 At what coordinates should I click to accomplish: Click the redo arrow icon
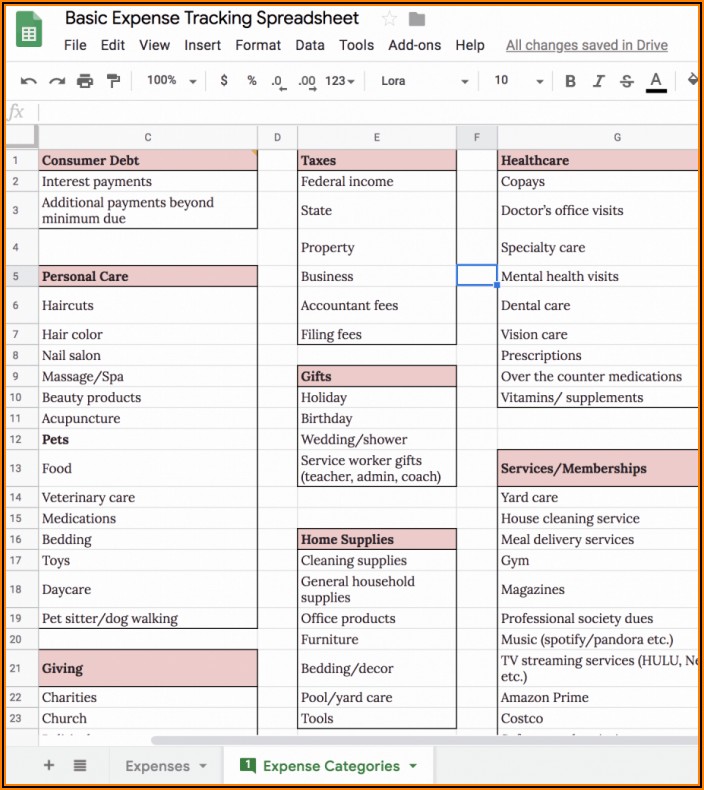point(57,81)
